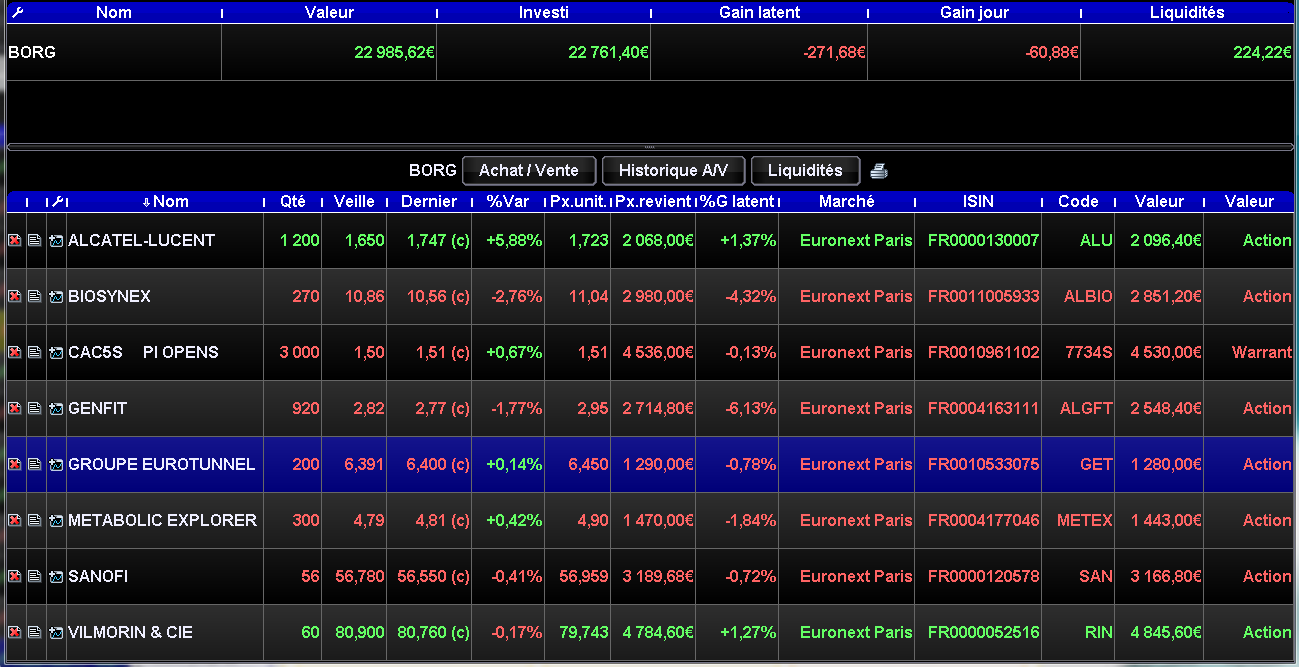Image resolution: width=1299 pixels, height=667 pixels.
Task: Click the red delete icon for BIOSYNEX
Action: [15, 297]
